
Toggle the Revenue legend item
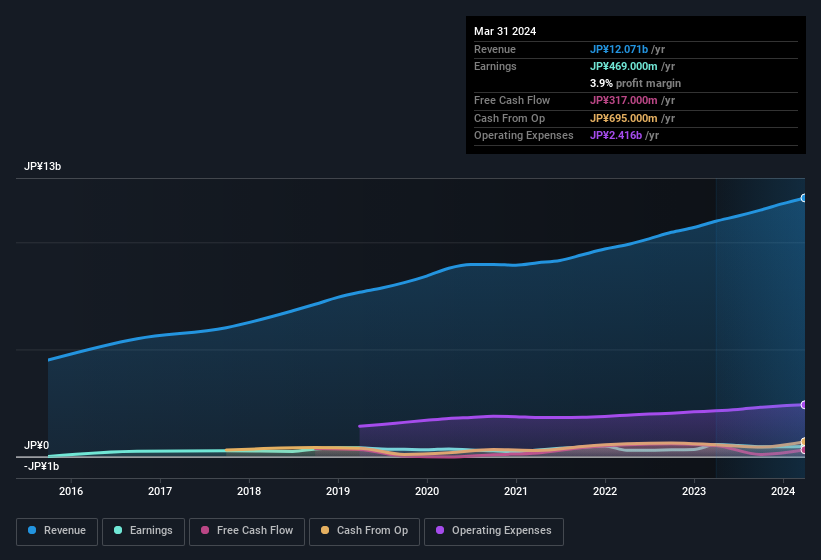coord(57,531)
